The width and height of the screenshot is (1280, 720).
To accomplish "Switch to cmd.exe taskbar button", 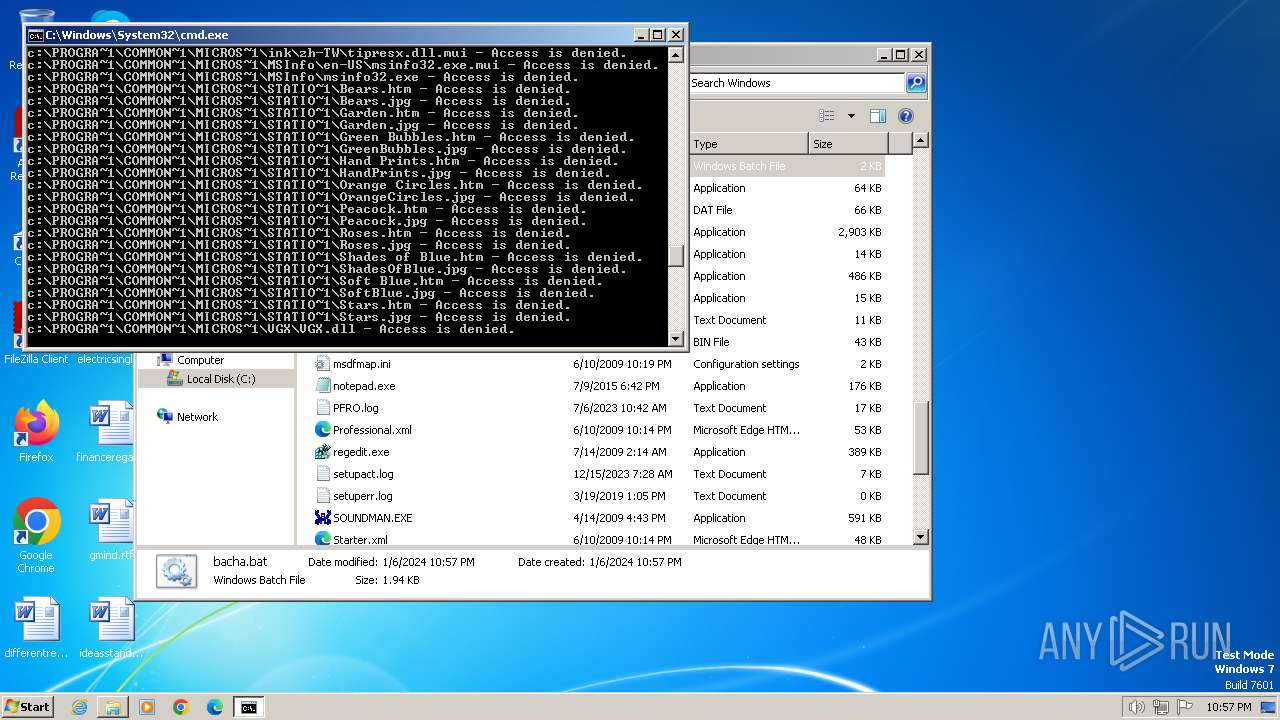I will click(248, 707).
